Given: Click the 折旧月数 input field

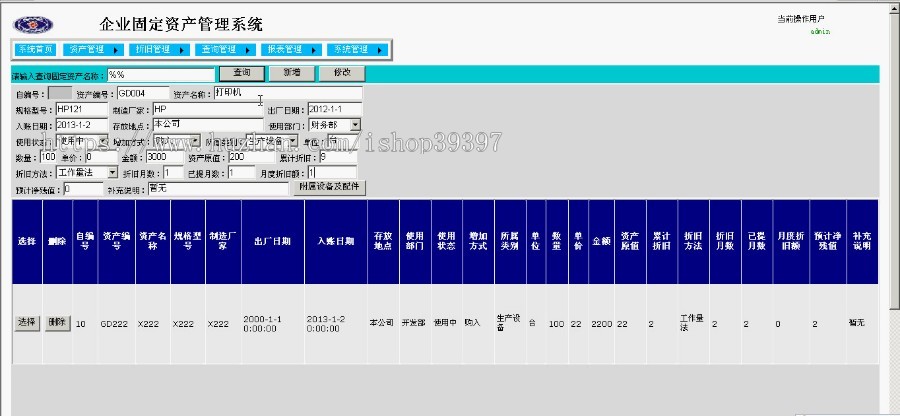Looking at the screenshot, I should click(173, 173).
